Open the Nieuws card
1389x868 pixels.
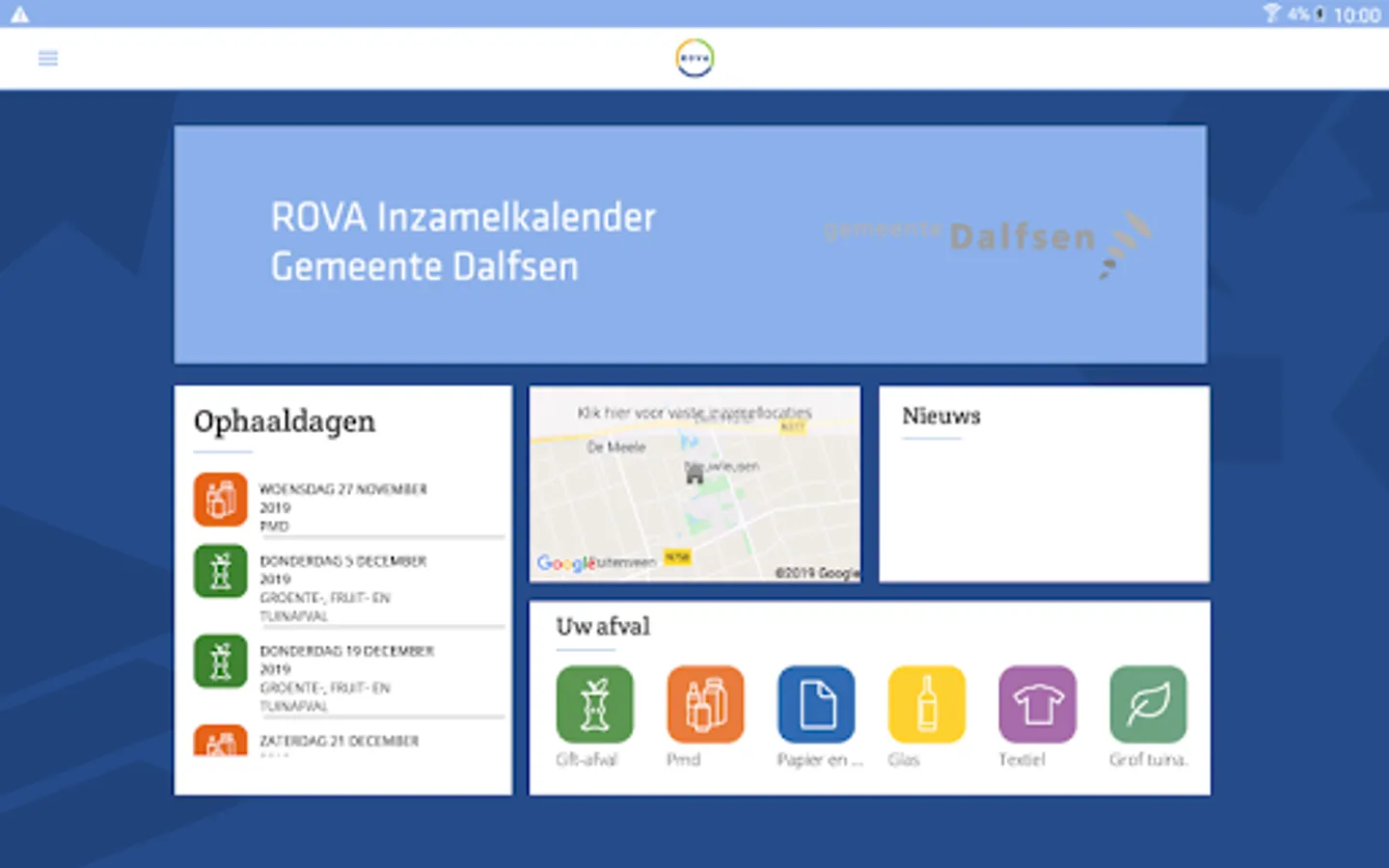(x=1044, y=484)
